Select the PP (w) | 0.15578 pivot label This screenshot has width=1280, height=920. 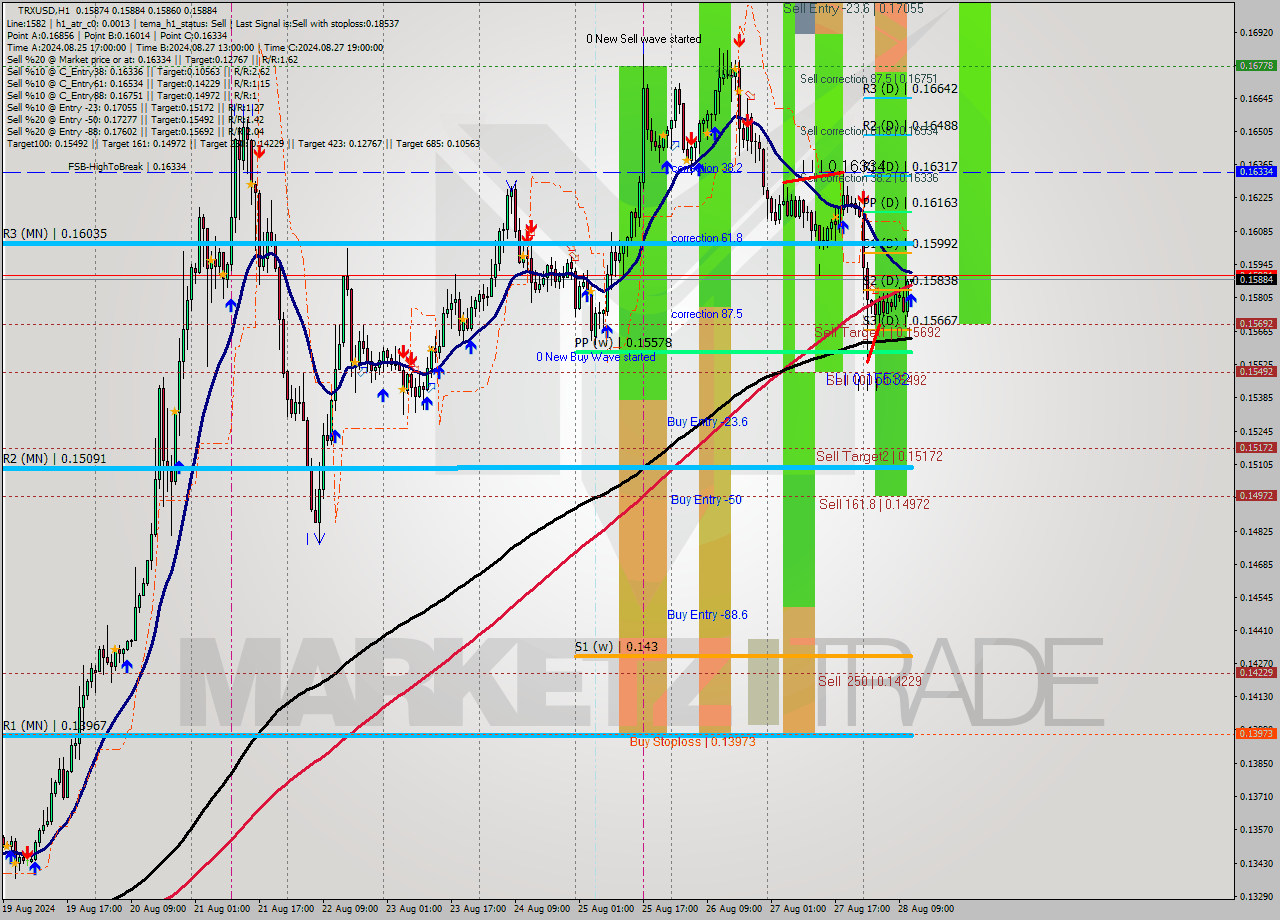[x=623, y=343]
